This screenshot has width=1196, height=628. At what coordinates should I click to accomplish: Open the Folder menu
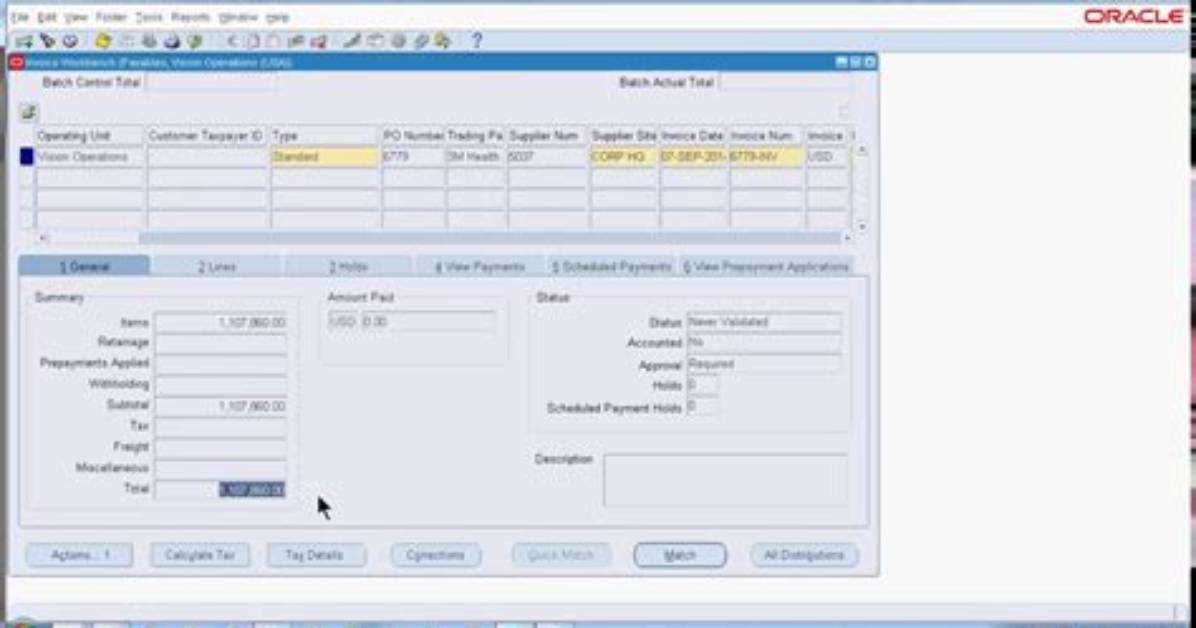111,17
